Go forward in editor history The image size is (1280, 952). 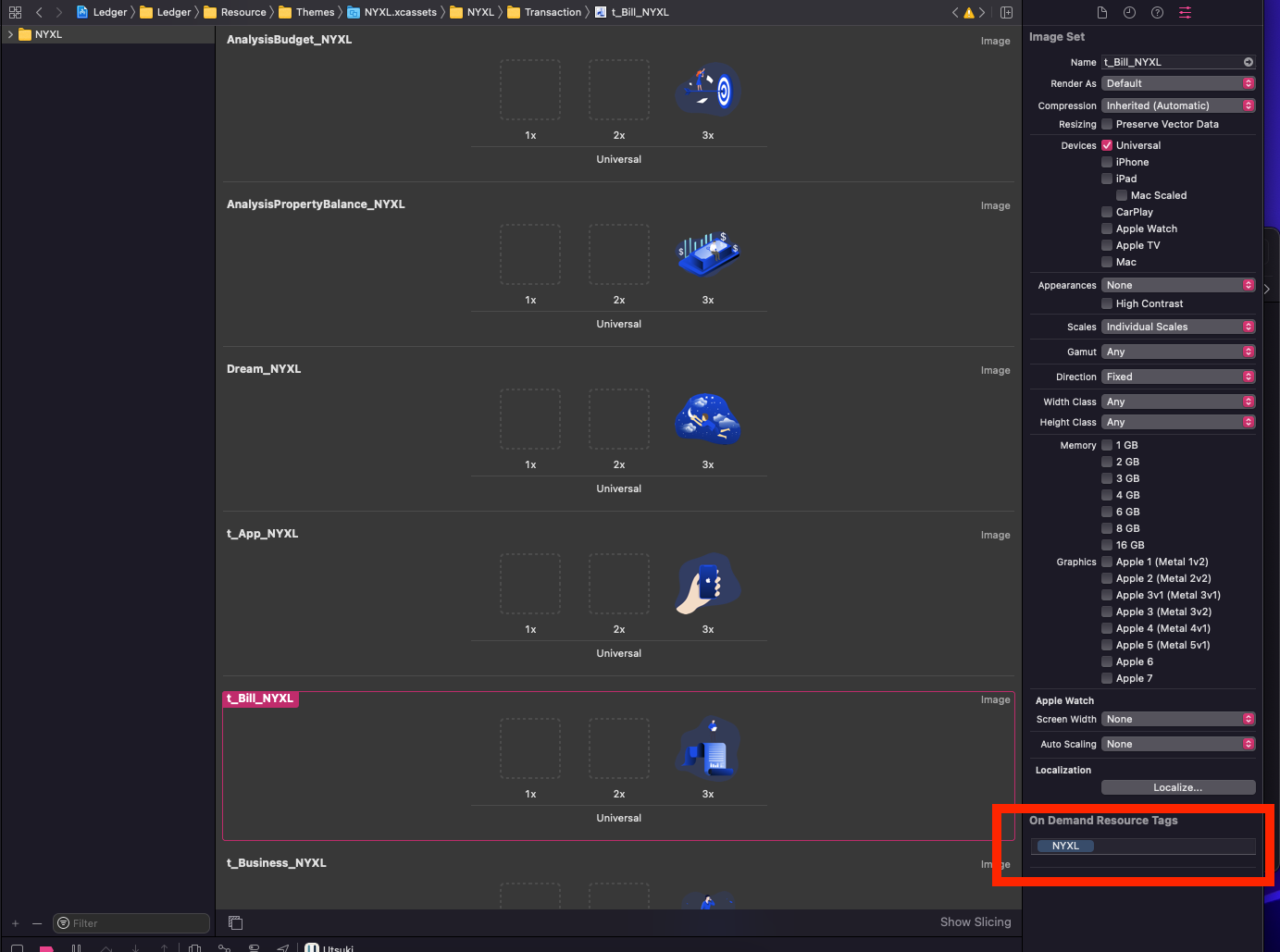[59, 12]
